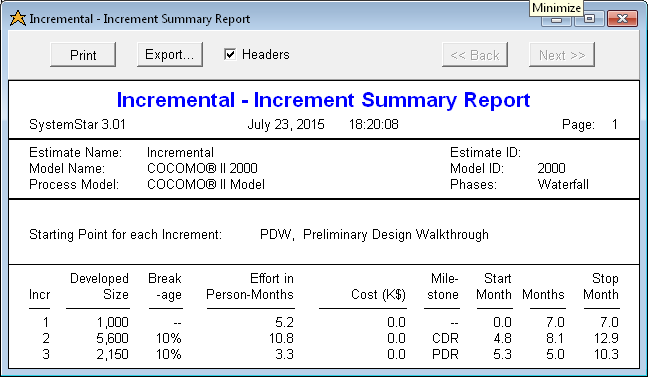Screen dimensions: 648x377
Task: Minimize the report window
Action: pos(557,19)
